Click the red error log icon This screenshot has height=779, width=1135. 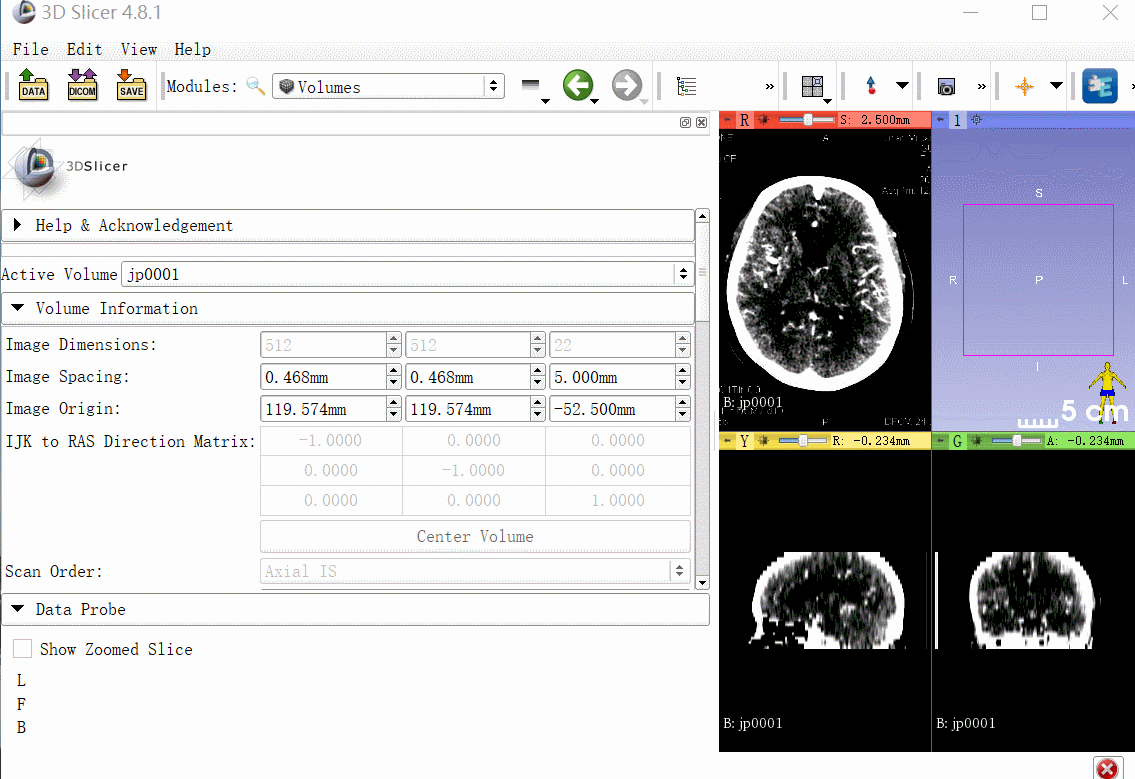coord(1107,768)
